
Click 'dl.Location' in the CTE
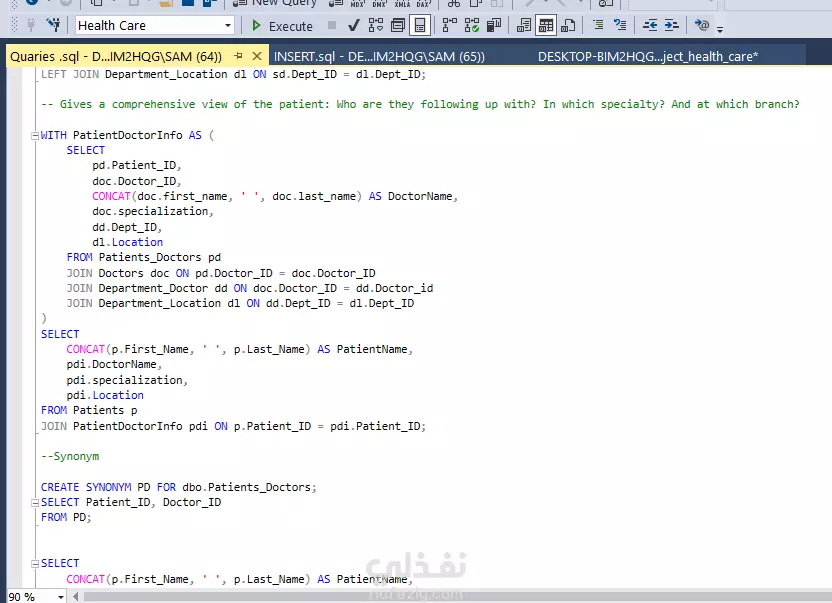coord(127,243)
